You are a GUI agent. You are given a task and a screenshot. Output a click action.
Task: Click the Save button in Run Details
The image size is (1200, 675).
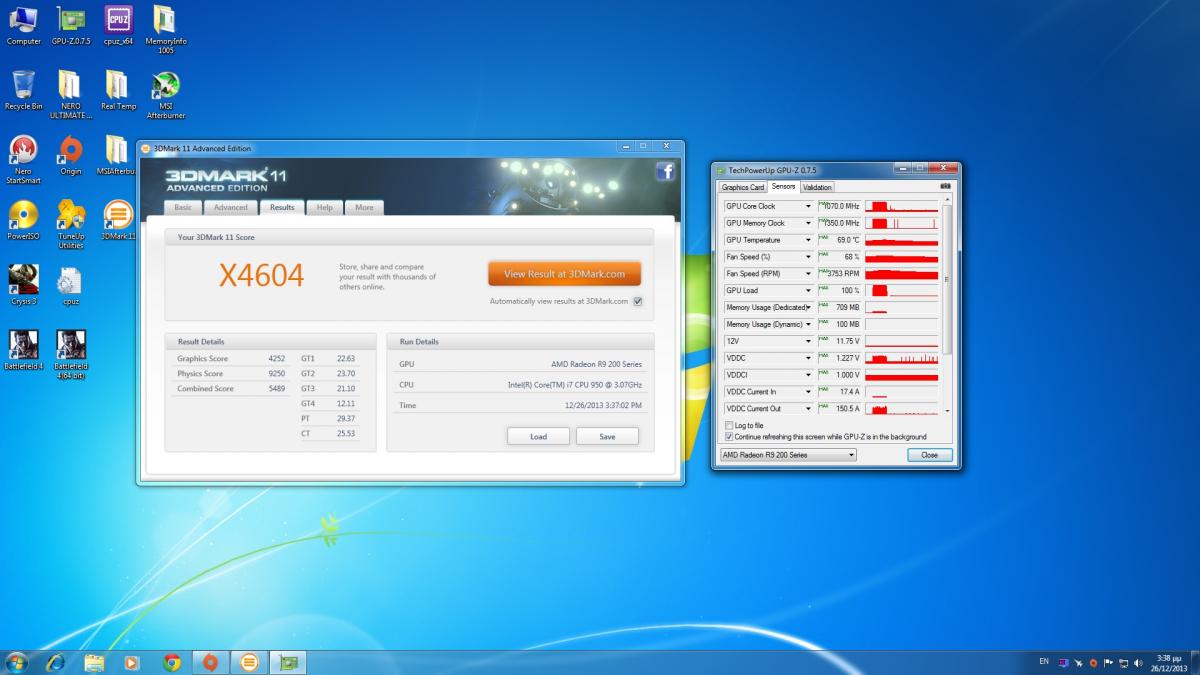[x=606, y=436]
